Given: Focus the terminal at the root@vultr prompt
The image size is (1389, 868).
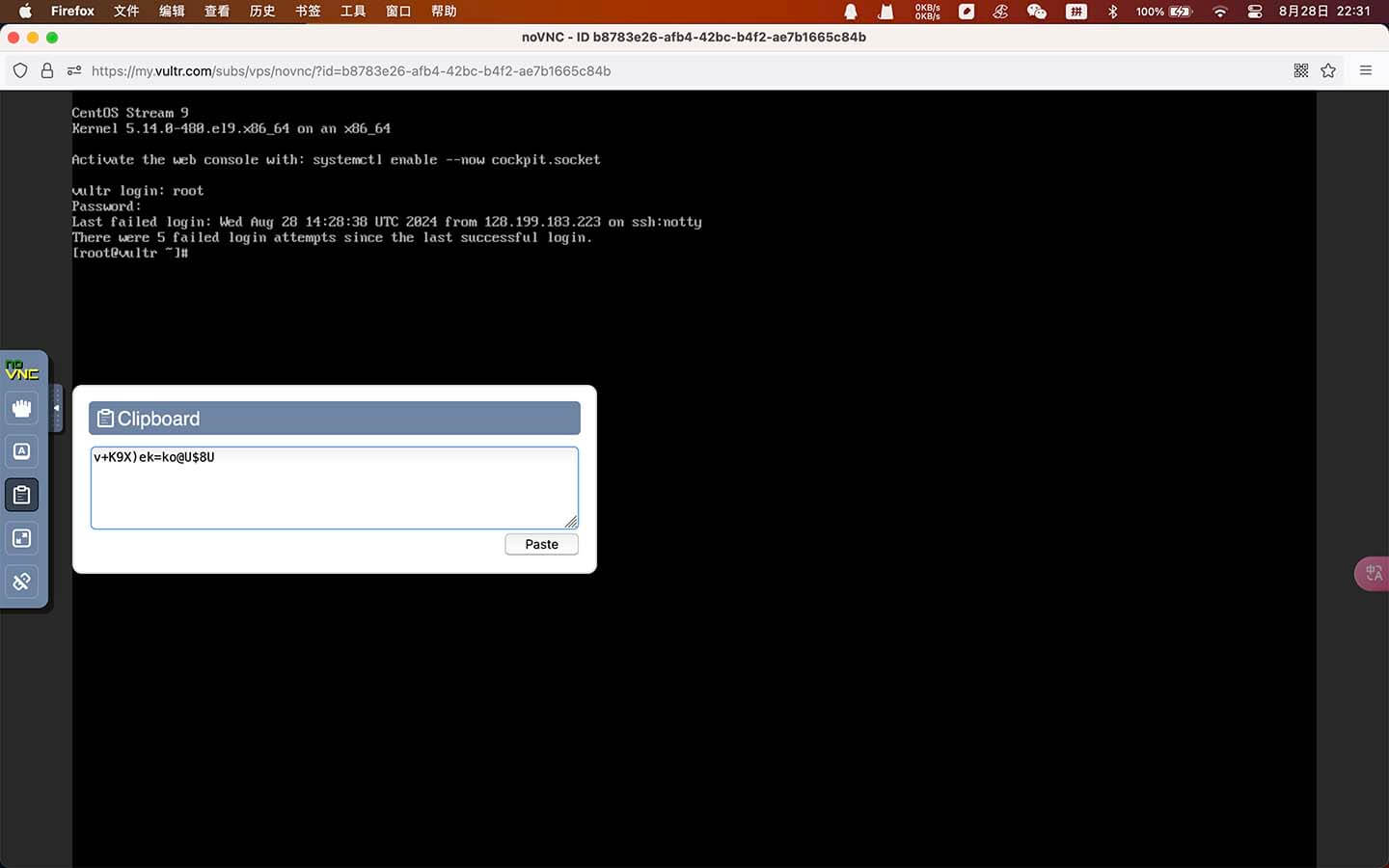Looking at the screenshot, I should [x=130, y=253].
